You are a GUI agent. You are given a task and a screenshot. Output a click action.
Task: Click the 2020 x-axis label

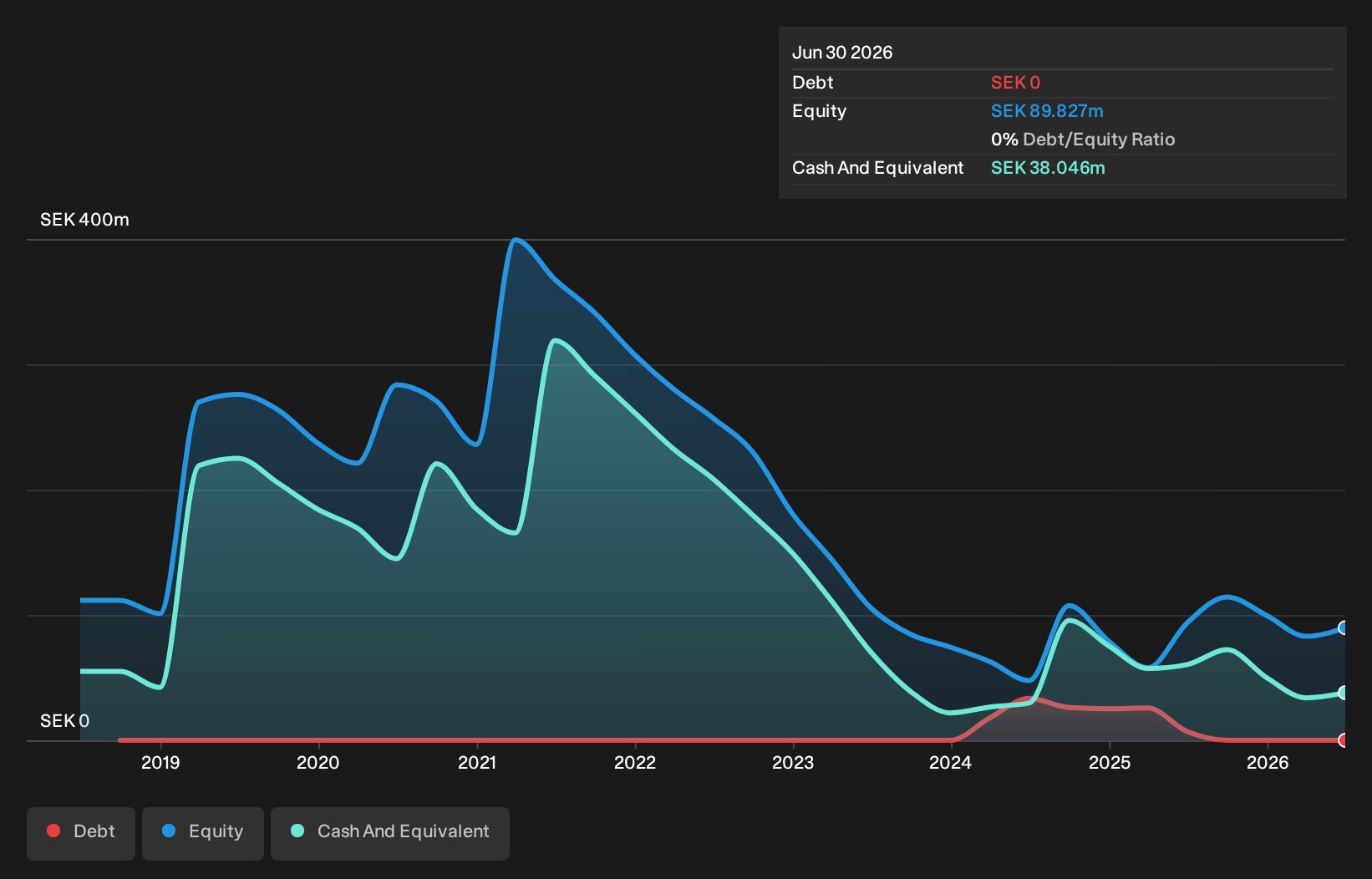[x=318, y=762]
